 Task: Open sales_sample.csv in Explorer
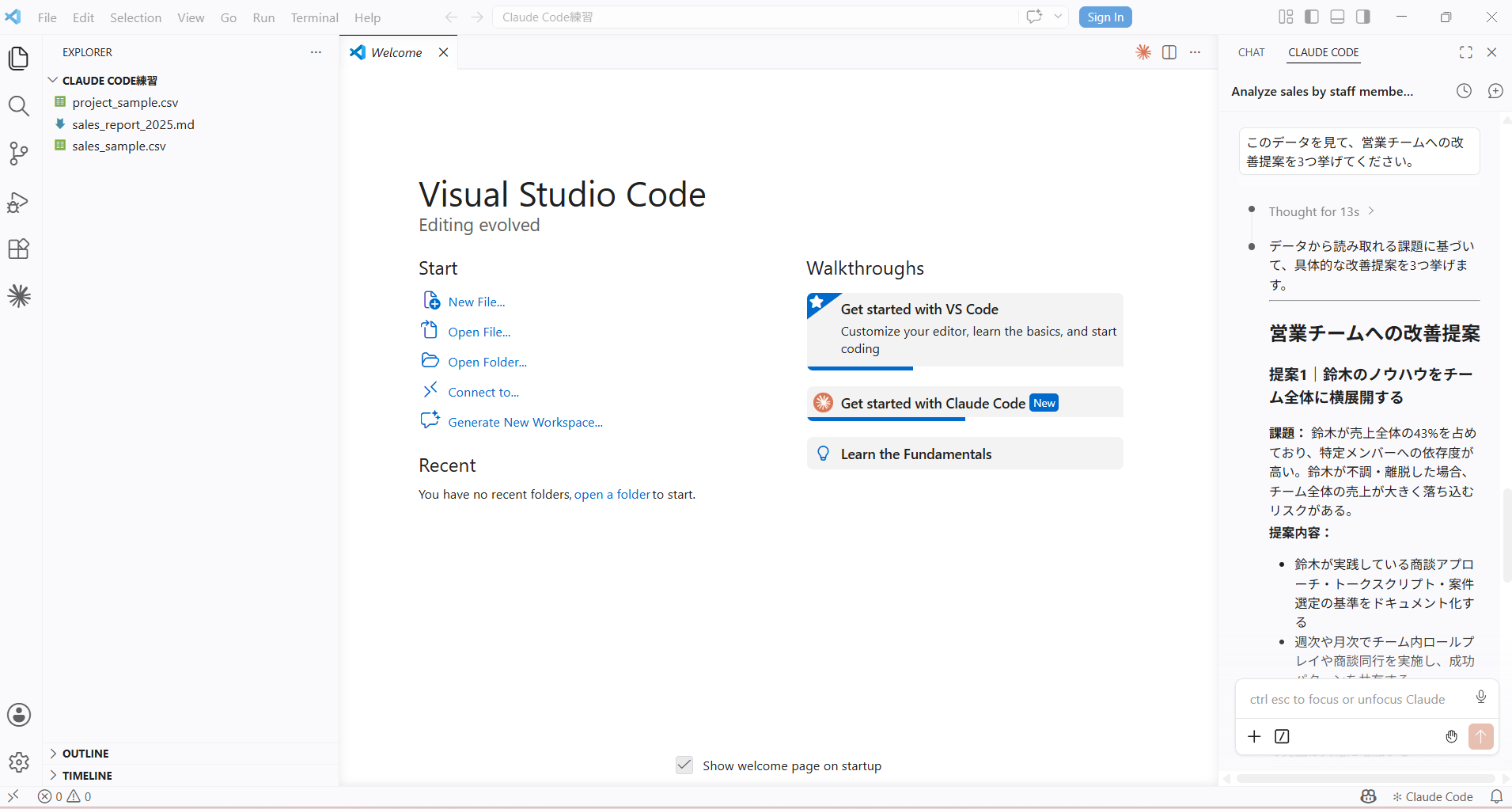coord(119,146)
